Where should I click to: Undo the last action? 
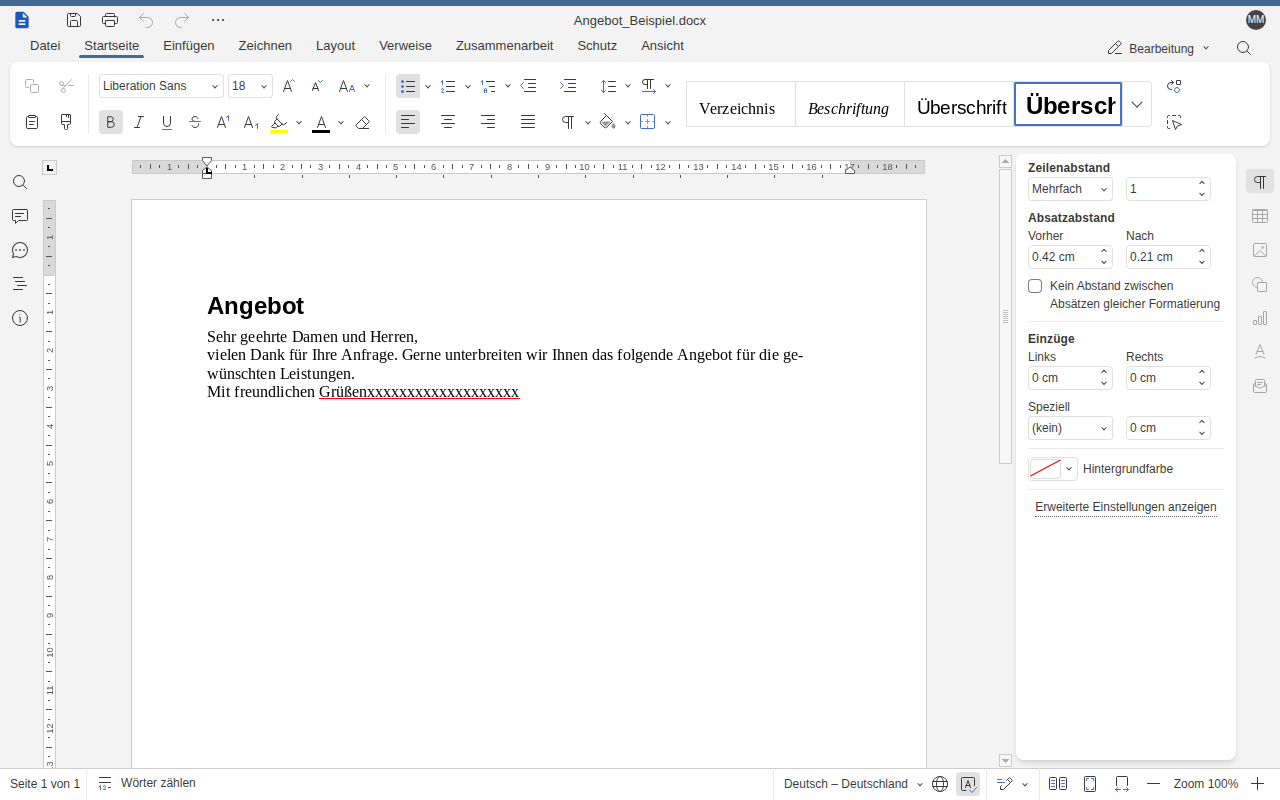point(146,20)
